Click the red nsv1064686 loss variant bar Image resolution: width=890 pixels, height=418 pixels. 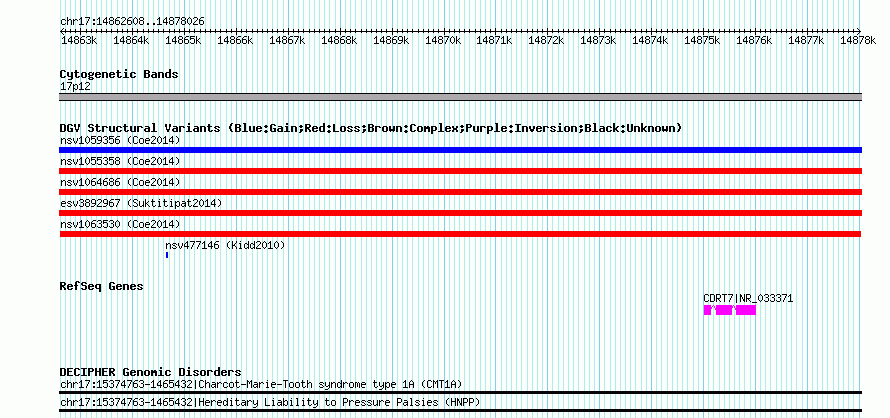tap(460, 192)
